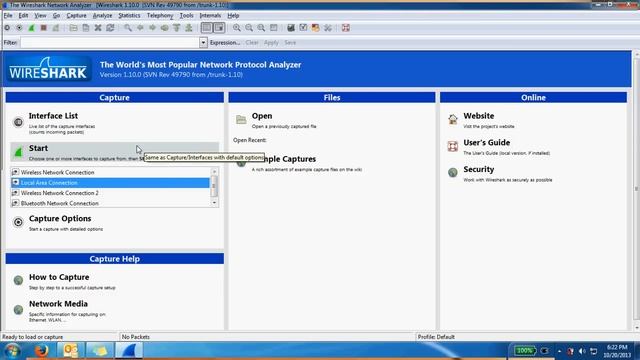Open the Analyze menu
The width and height of the screenshot is (640, 360).
[102, 16]
